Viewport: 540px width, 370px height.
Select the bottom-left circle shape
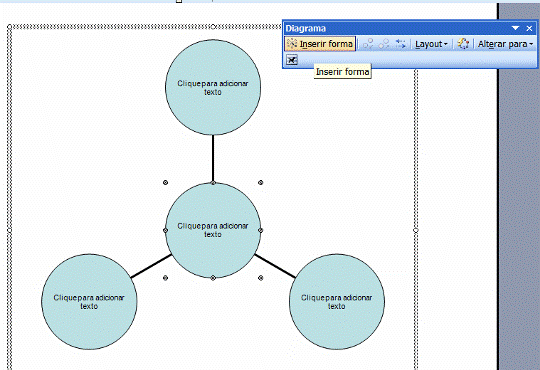89,302
